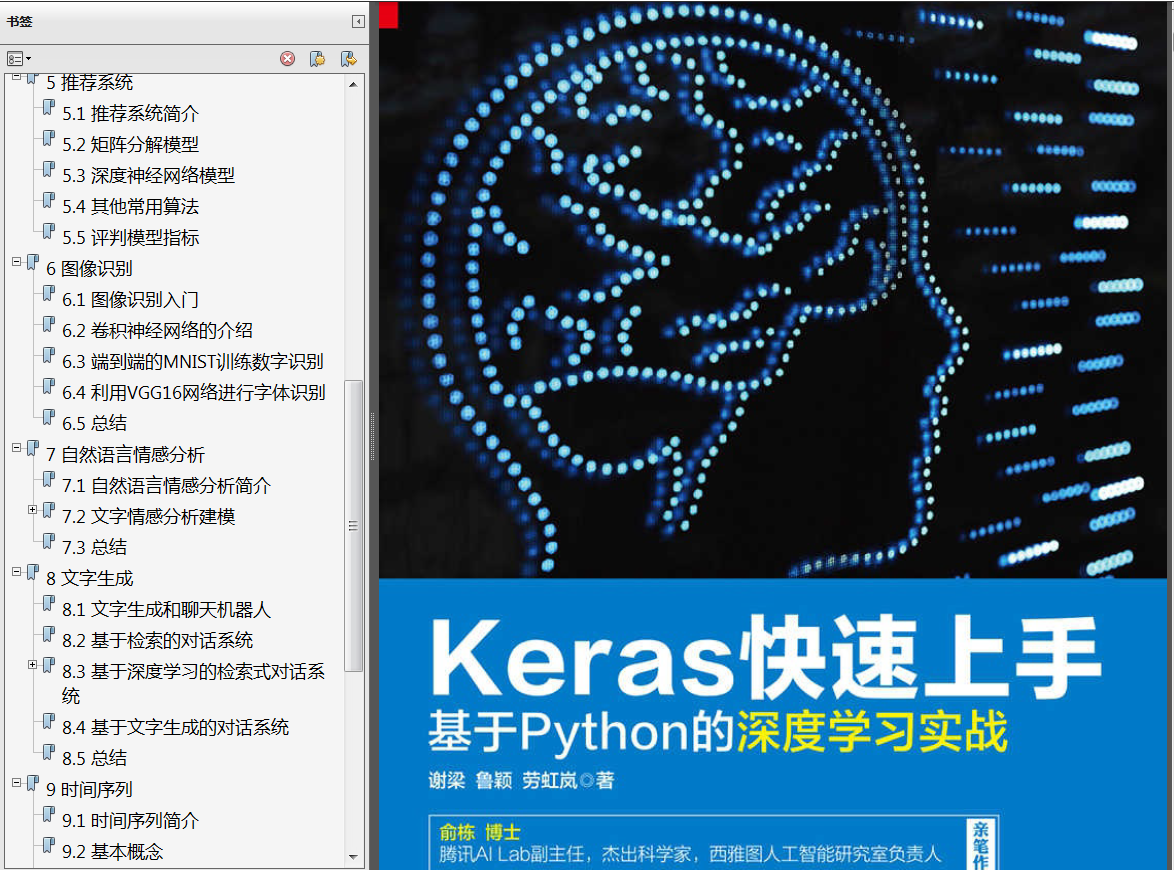Click bookmark icon beside 7.3 总结
1174x870 pixels.
[49, 542]
